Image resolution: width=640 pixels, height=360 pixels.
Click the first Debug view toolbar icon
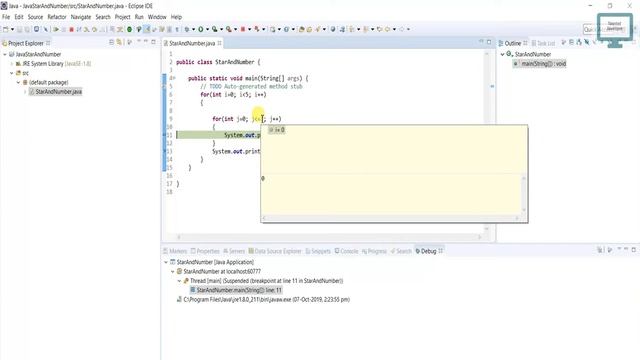click(600, 250)
